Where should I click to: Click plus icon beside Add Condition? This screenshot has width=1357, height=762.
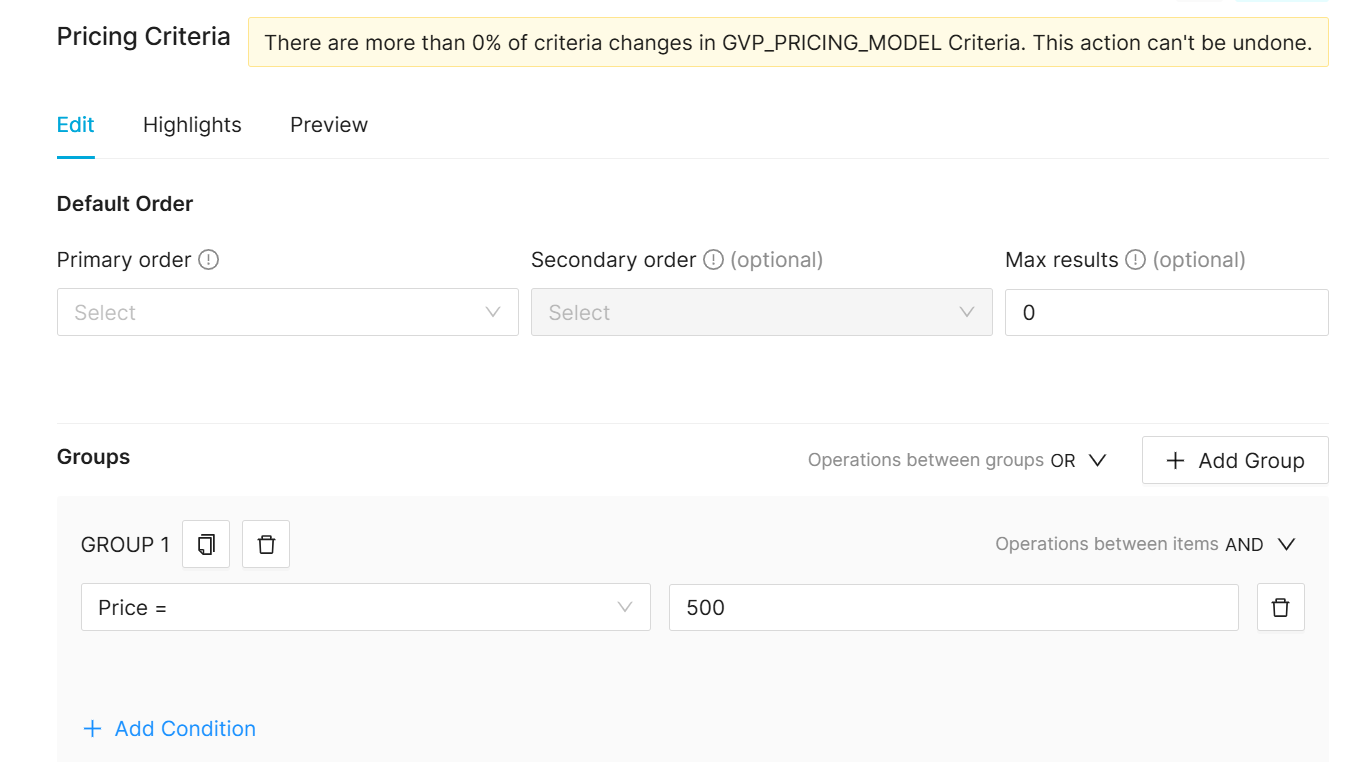(92, 729)
